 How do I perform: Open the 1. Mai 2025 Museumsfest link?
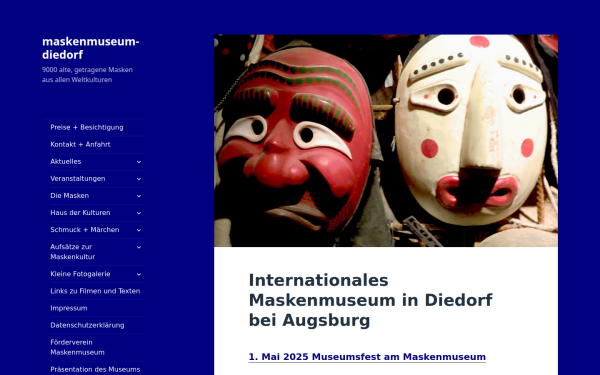click(x=367, y=357)
